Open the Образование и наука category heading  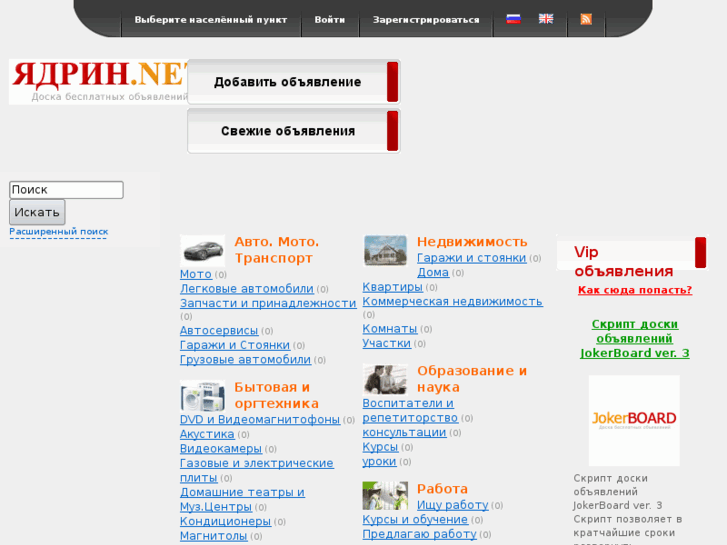click(472, 378)
